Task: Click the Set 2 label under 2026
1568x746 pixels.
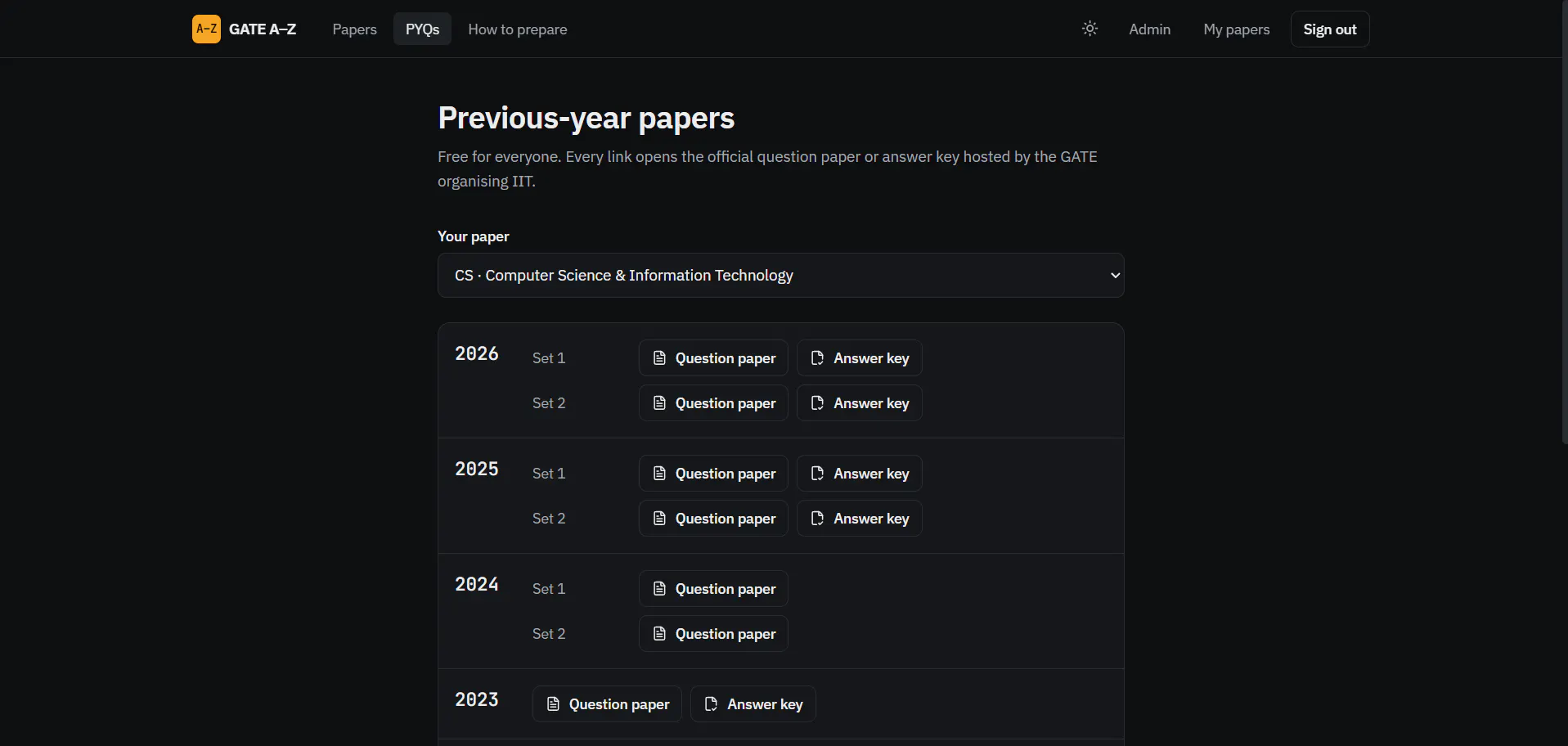Action: pos(548,403)
